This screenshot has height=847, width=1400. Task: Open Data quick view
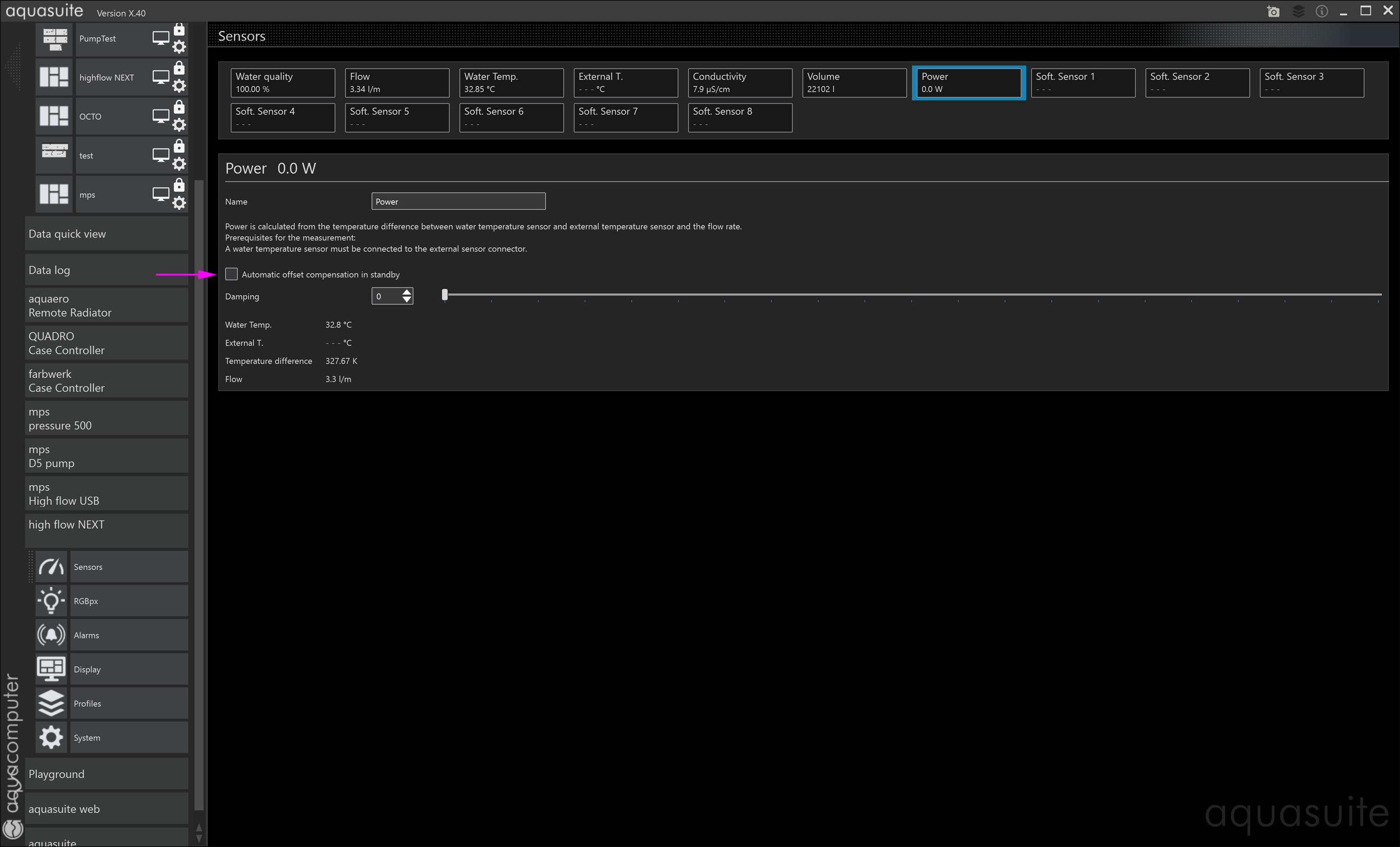click(106, 234)
